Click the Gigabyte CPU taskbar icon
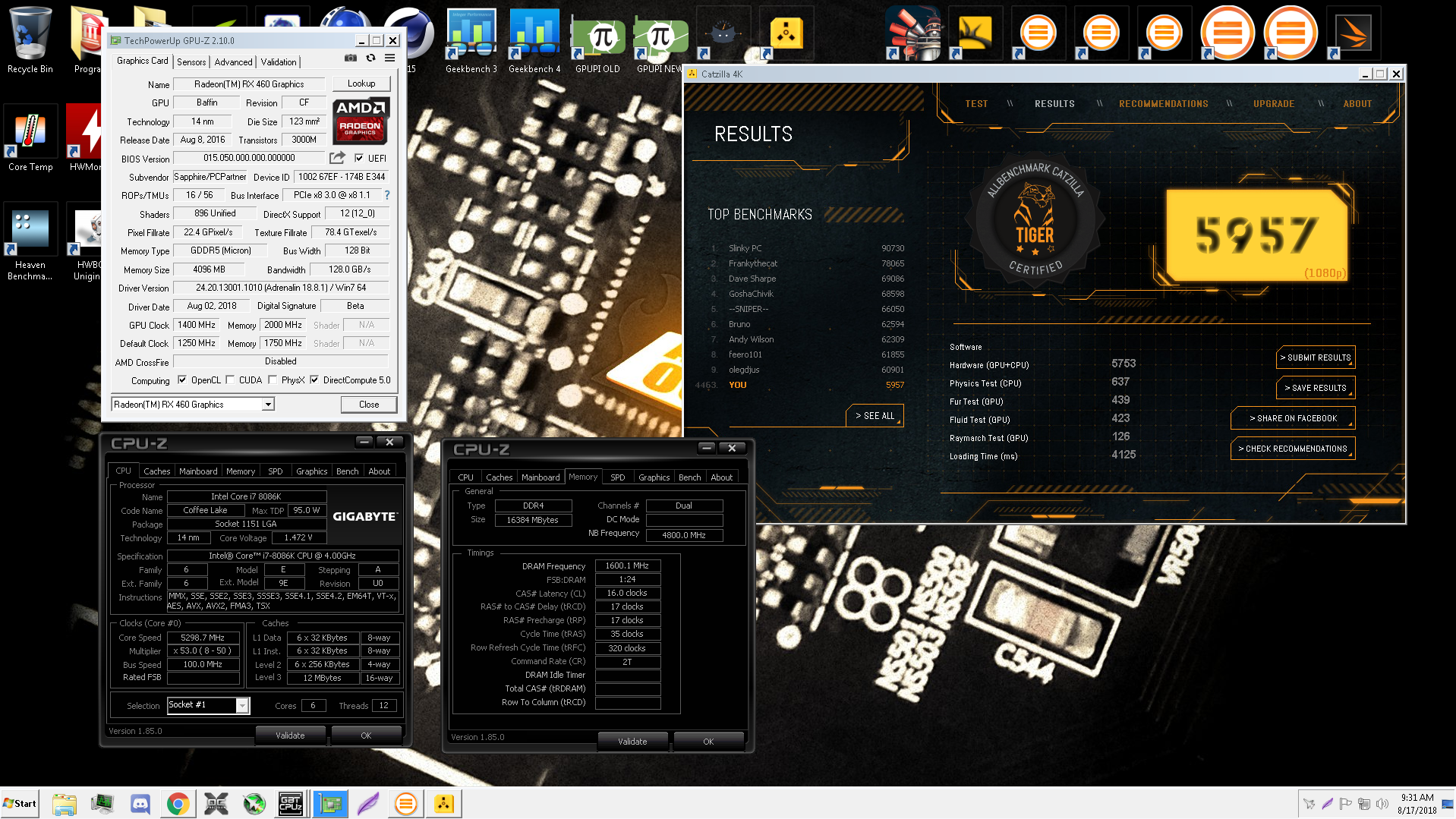The width and height of the screenshot is (1456, 819). click(292, 803)
